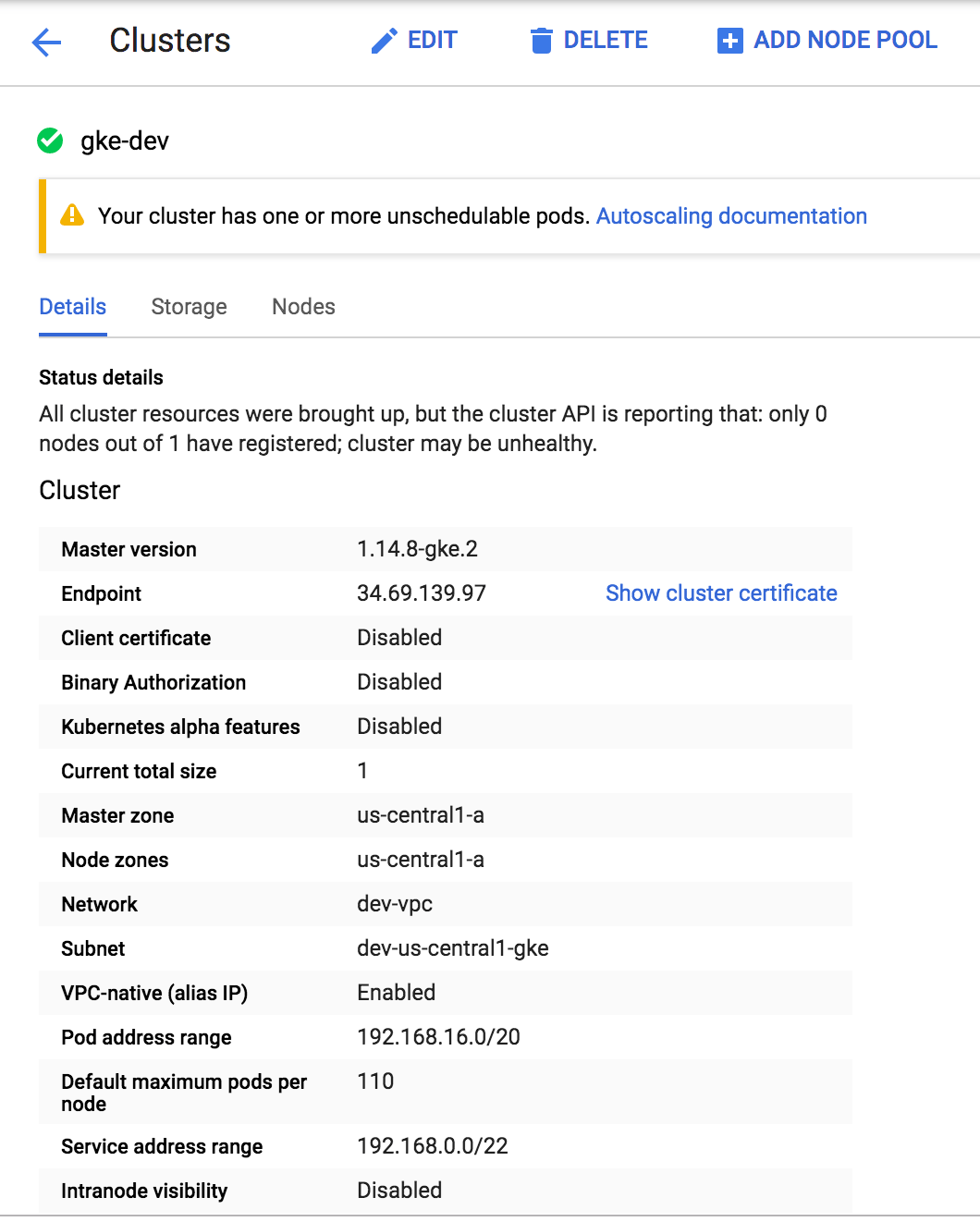Click the pod address range 192.168.16.0/20
Image resolution: width=980 pixels, height=1222 pixels.
439,1037
